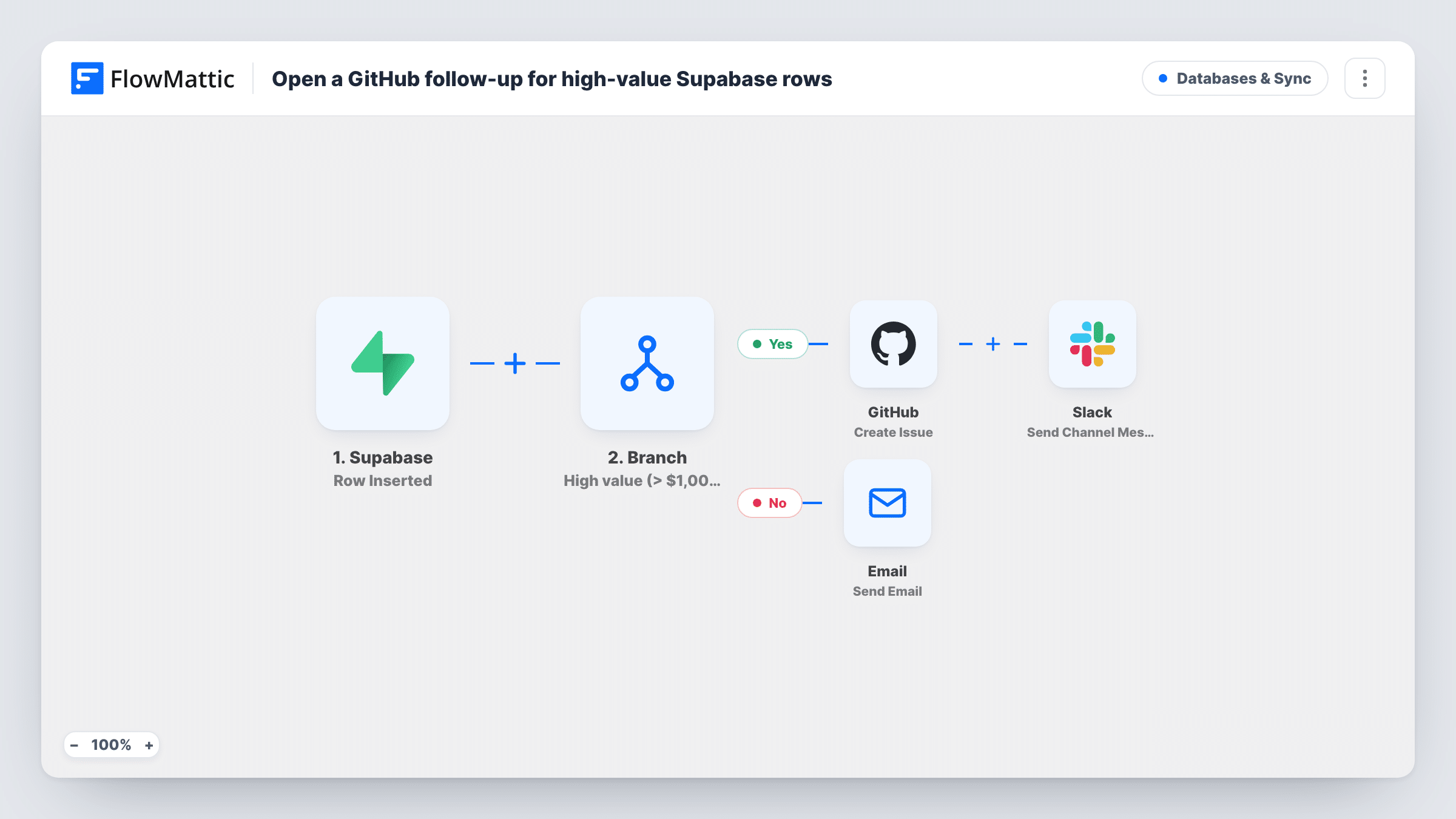Click the workflow title text

click(x=552, y=79)
